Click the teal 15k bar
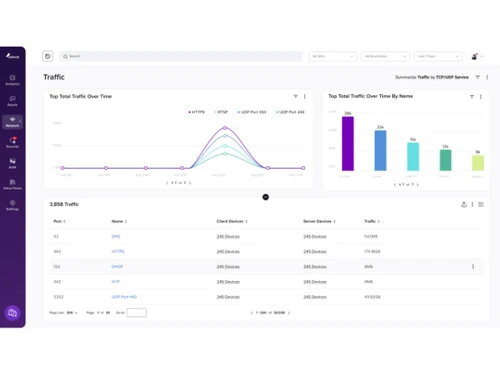 [413, 157]
